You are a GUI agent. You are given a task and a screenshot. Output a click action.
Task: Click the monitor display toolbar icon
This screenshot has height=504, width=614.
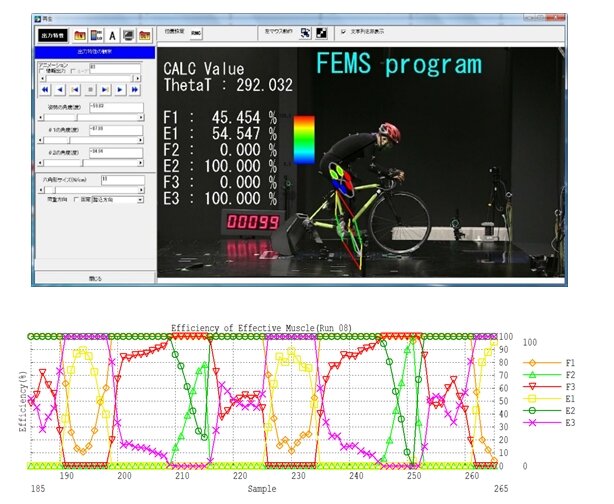point(128,35)
